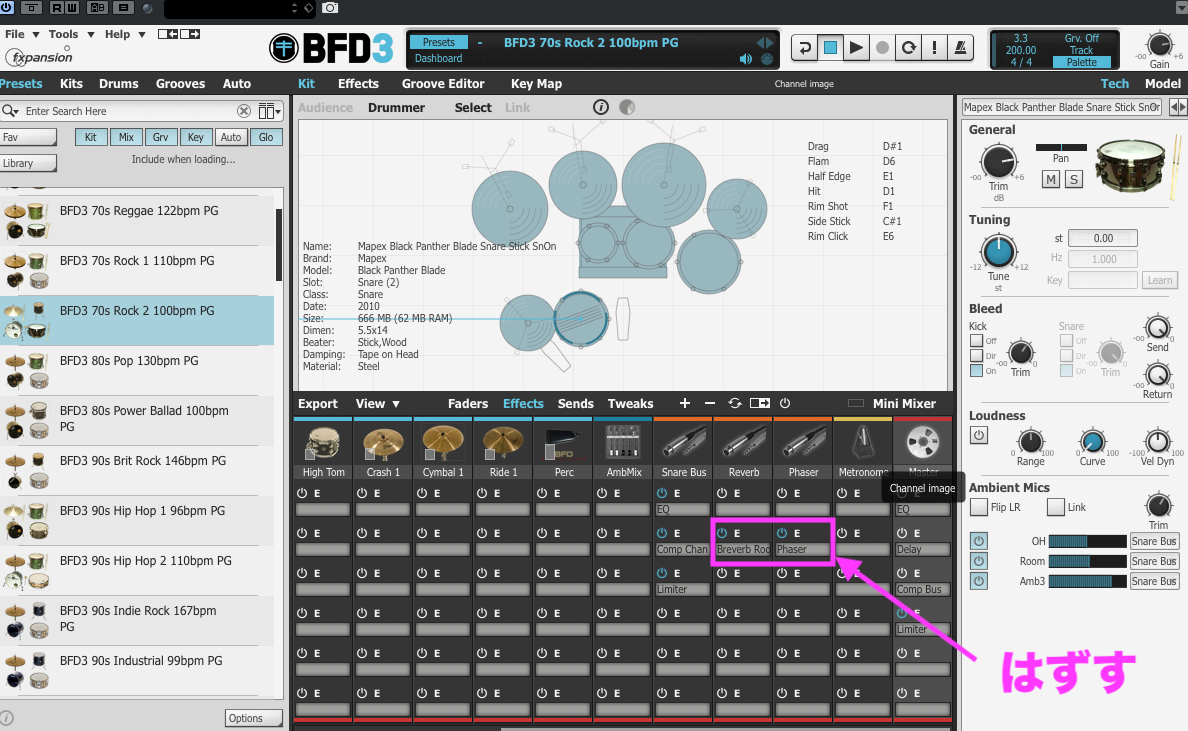Image resolution: width=1188 pixels, height=731 pixels.
Task: Switch to the Grooves browser tab
Action: pos(180,83)
